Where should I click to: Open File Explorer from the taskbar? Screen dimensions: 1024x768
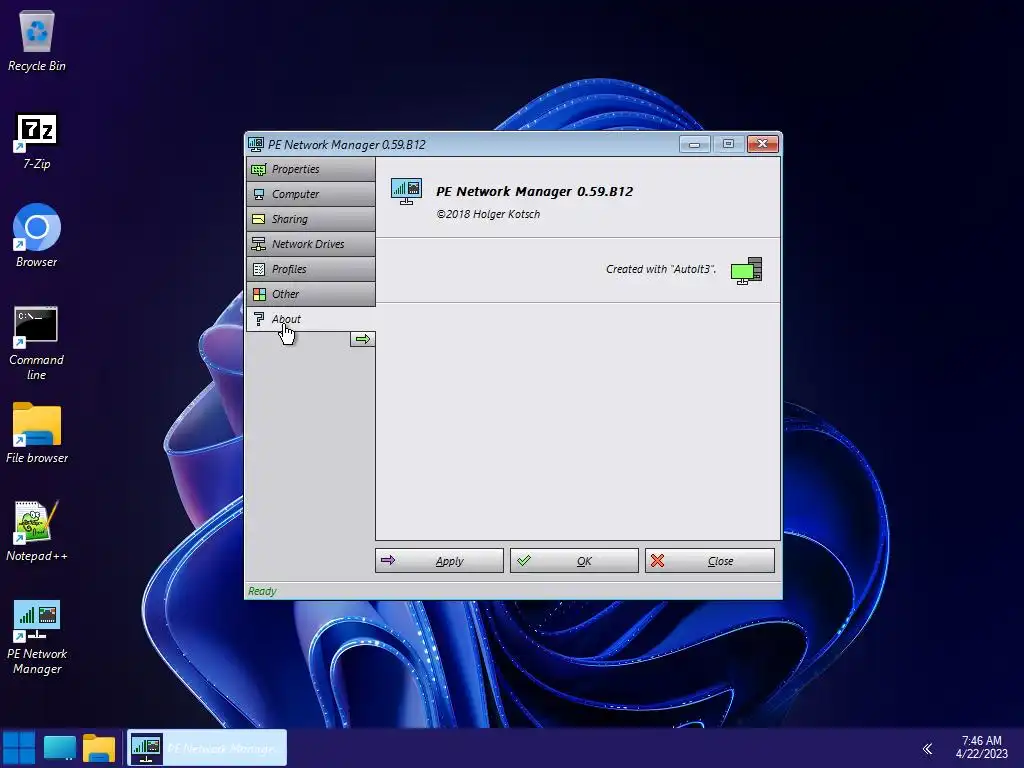(99, 748)
